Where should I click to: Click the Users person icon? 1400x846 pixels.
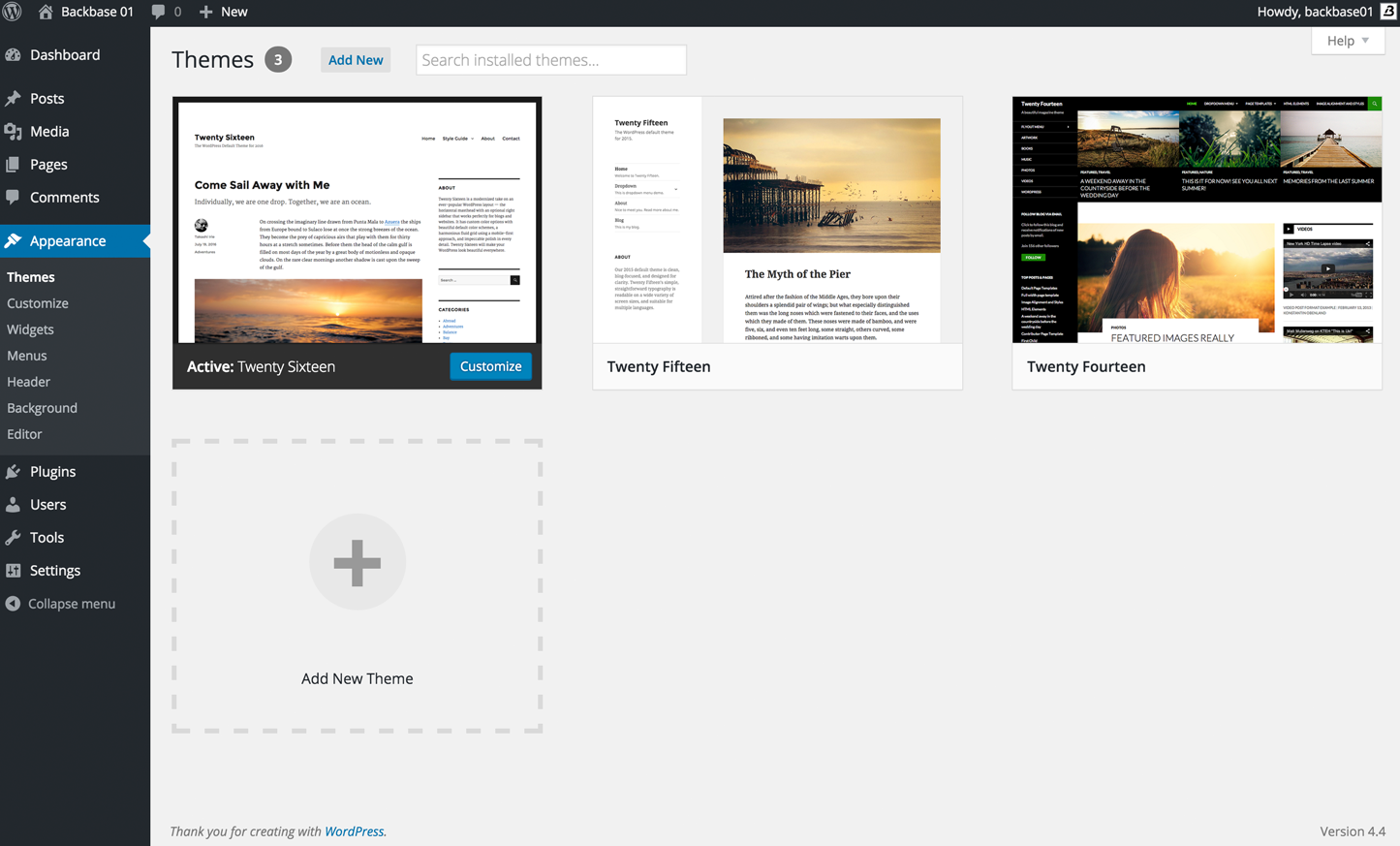click(14, 505)
